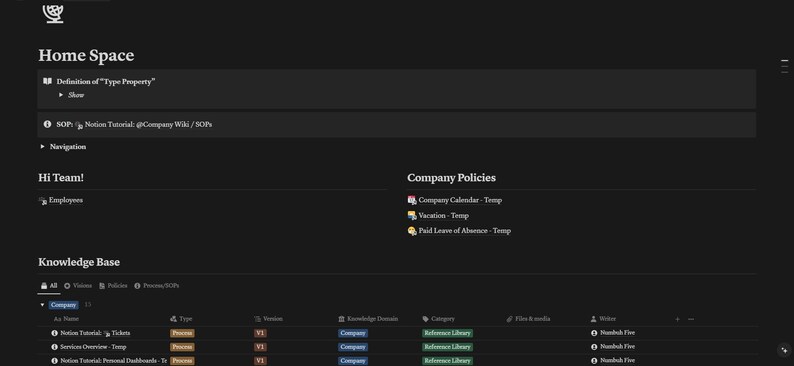Open Notion Tutorial: Tickets row
794x366 pixels.
point(95,333)
